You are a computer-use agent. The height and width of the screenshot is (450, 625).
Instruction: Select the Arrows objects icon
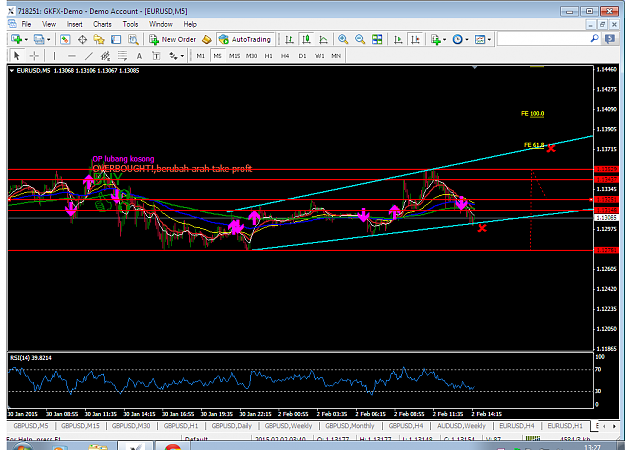173,56
